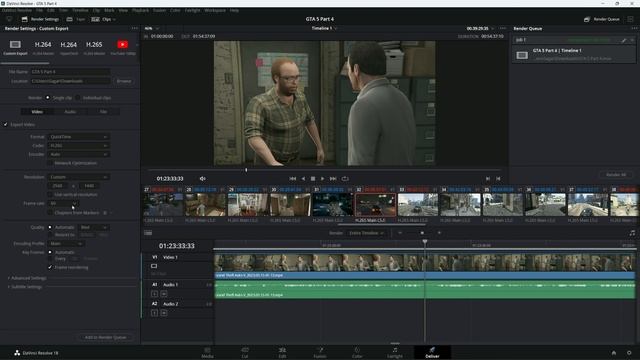Open the Quality Best dropdown
This screenshot has width=640, height=360.
(93, 227)
